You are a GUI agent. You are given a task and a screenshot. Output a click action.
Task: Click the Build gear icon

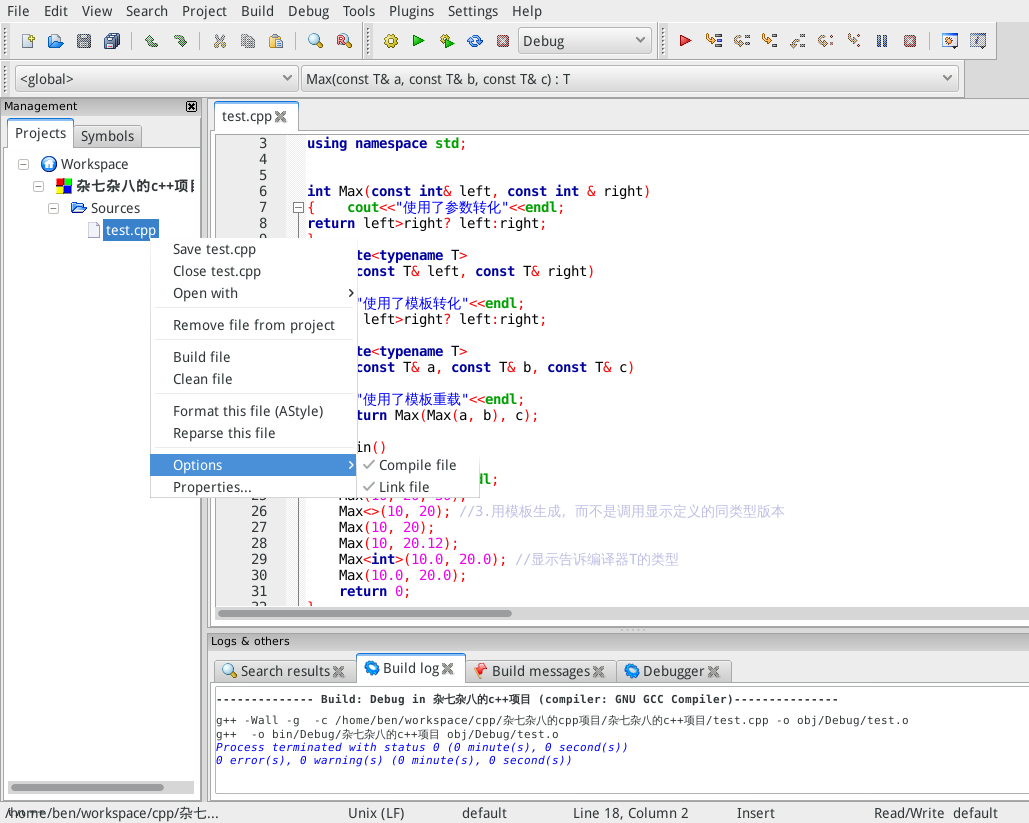(x=391, y=41)
